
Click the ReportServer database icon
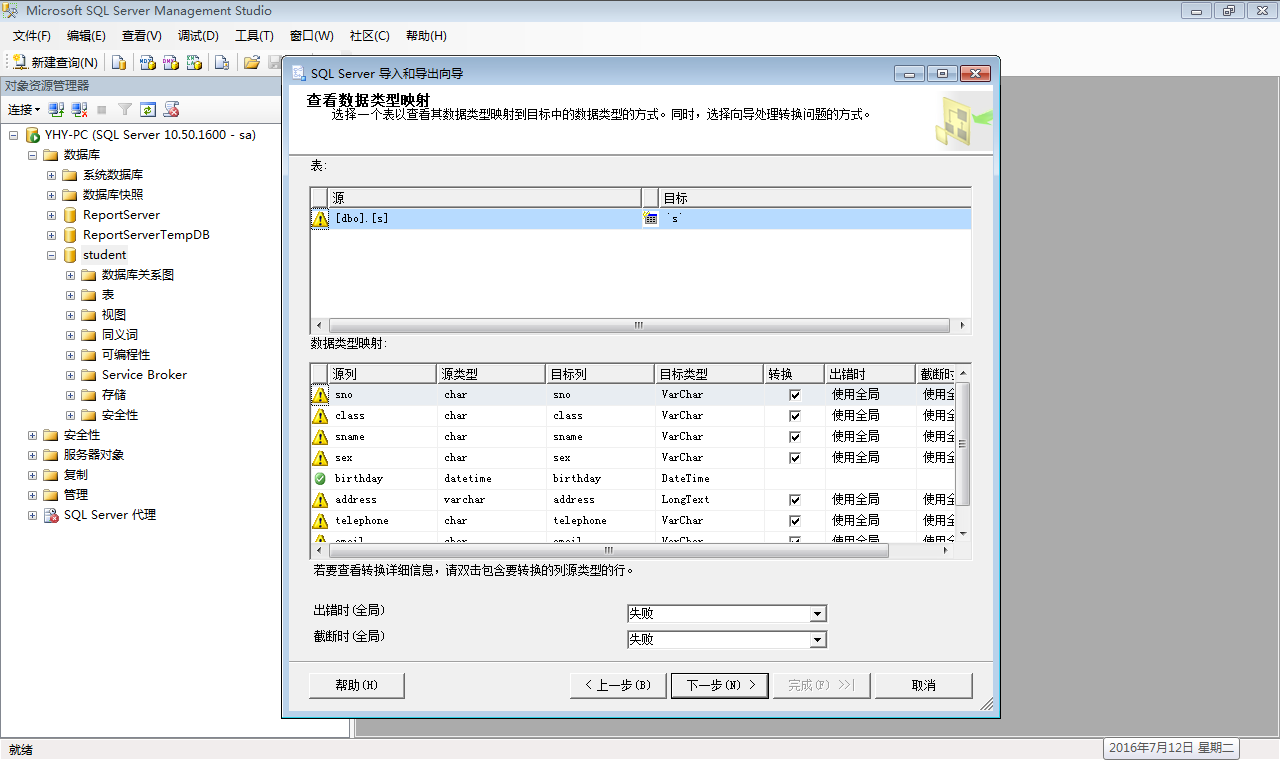click(x=70, y=215)
